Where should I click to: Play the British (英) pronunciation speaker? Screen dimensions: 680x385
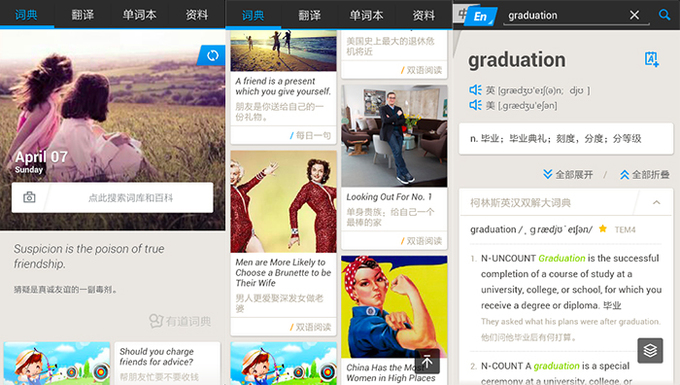(475, 90)
